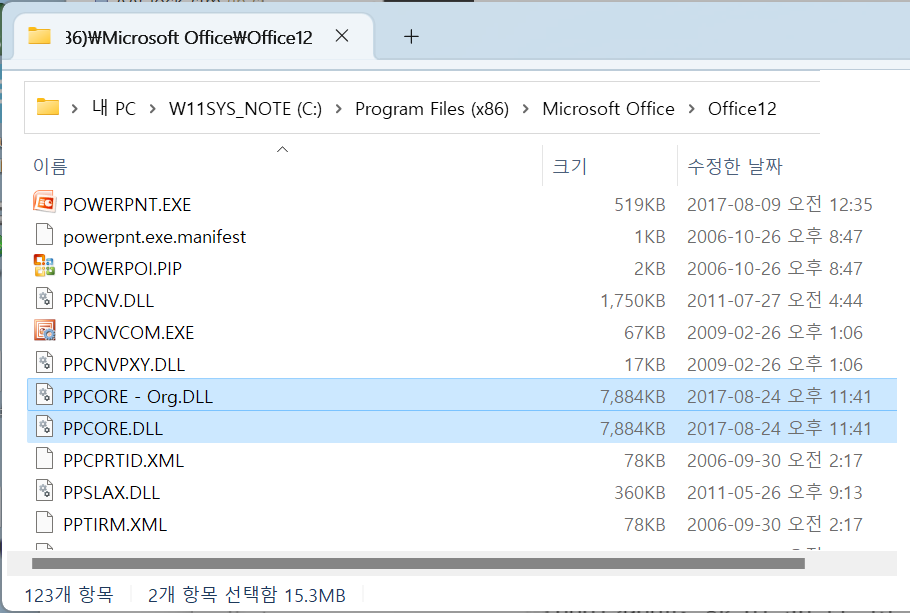Screen dimensions: 910x613
Task: Click the PPTIRM.XML file icon
Action: pyautogui.click(x=45, y=522)
